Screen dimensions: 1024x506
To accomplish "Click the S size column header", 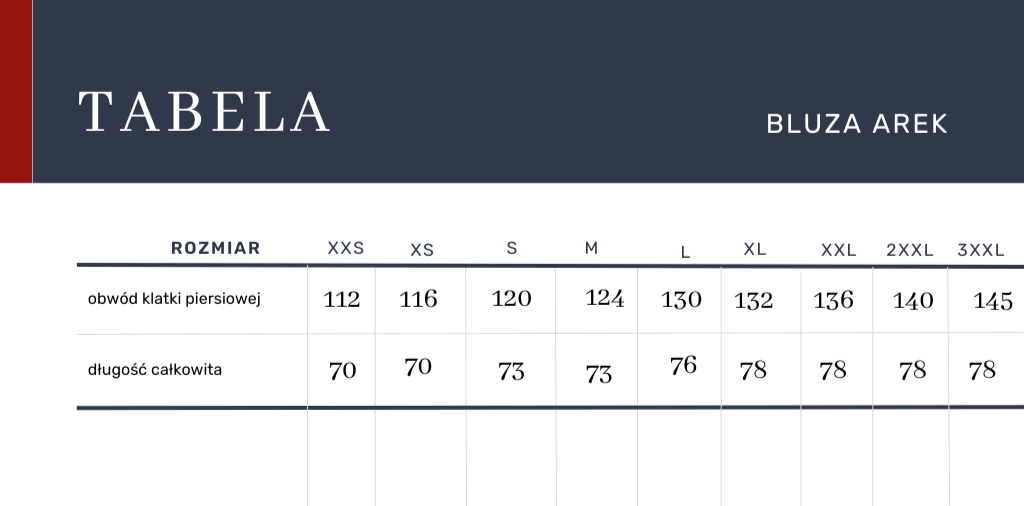I will click(512, 248).
